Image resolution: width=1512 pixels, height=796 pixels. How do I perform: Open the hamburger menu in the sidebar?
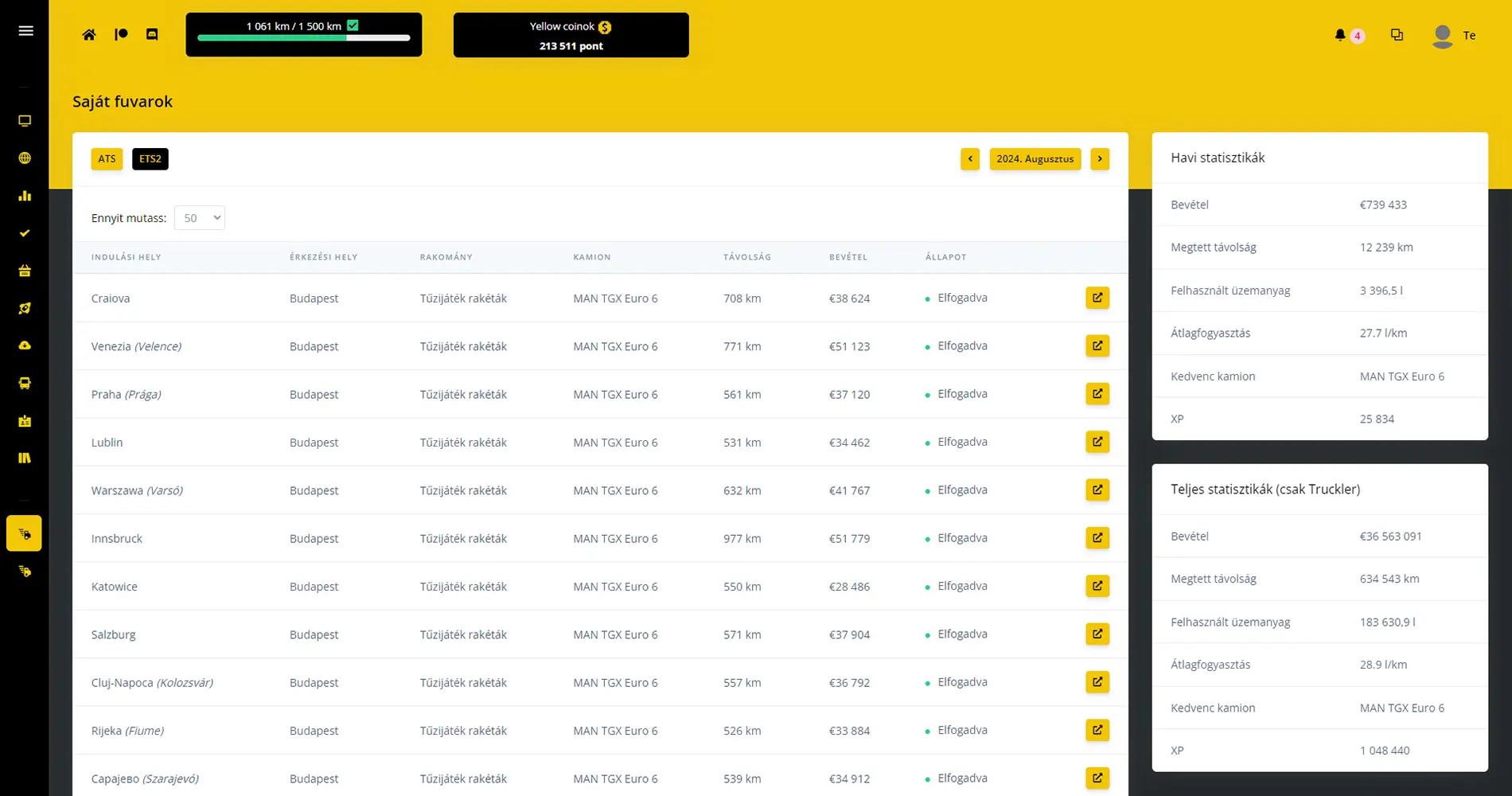point(25,31)
